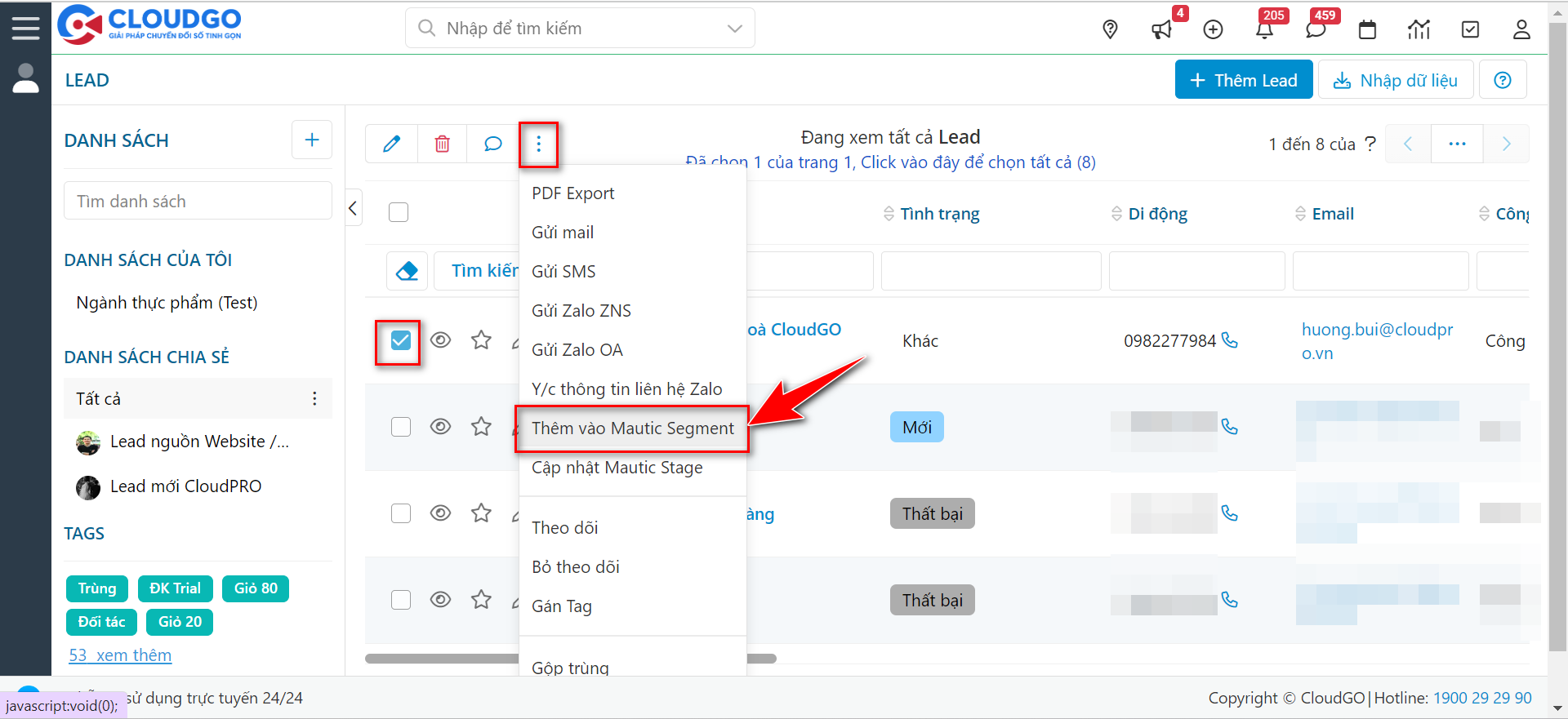This screenshot has width=1568, height=719.
Task: Open the hamburger main menu
Action: (x=25, y=28)
